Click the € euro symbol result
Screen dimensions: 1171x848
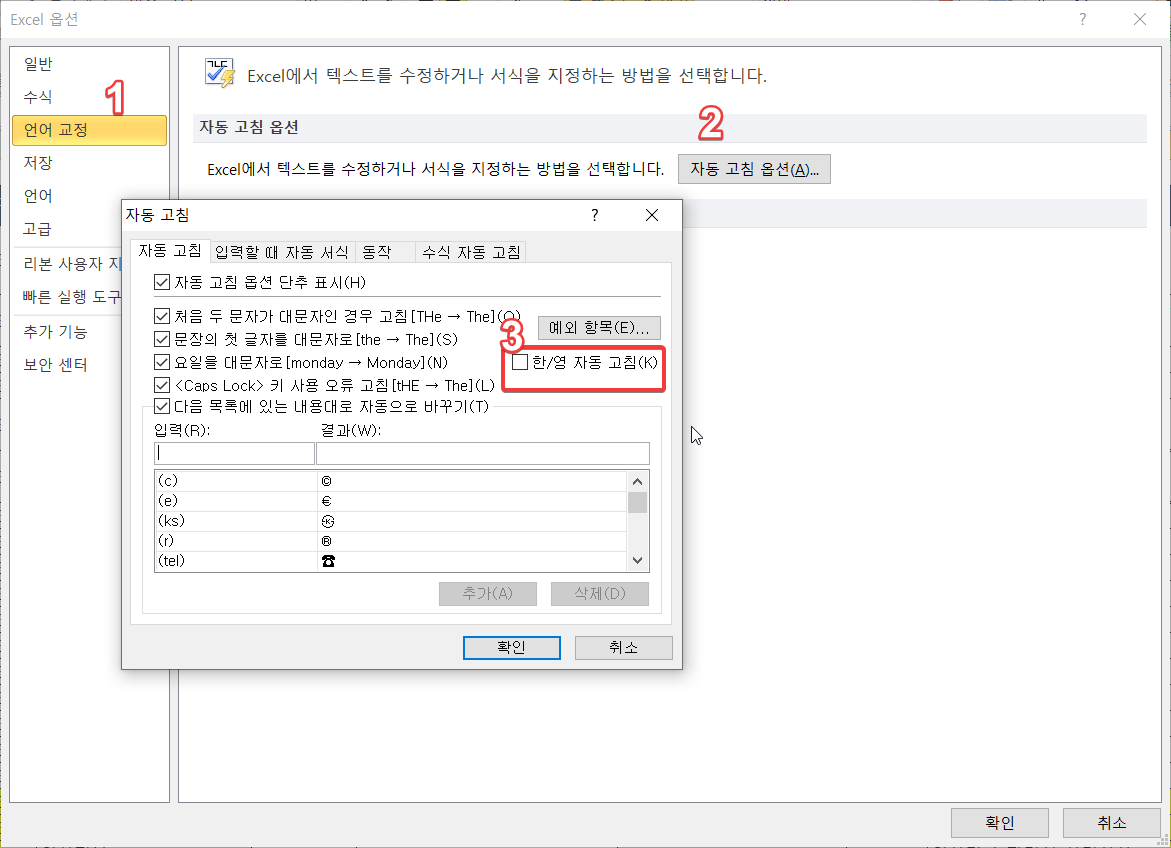[326, 501]
